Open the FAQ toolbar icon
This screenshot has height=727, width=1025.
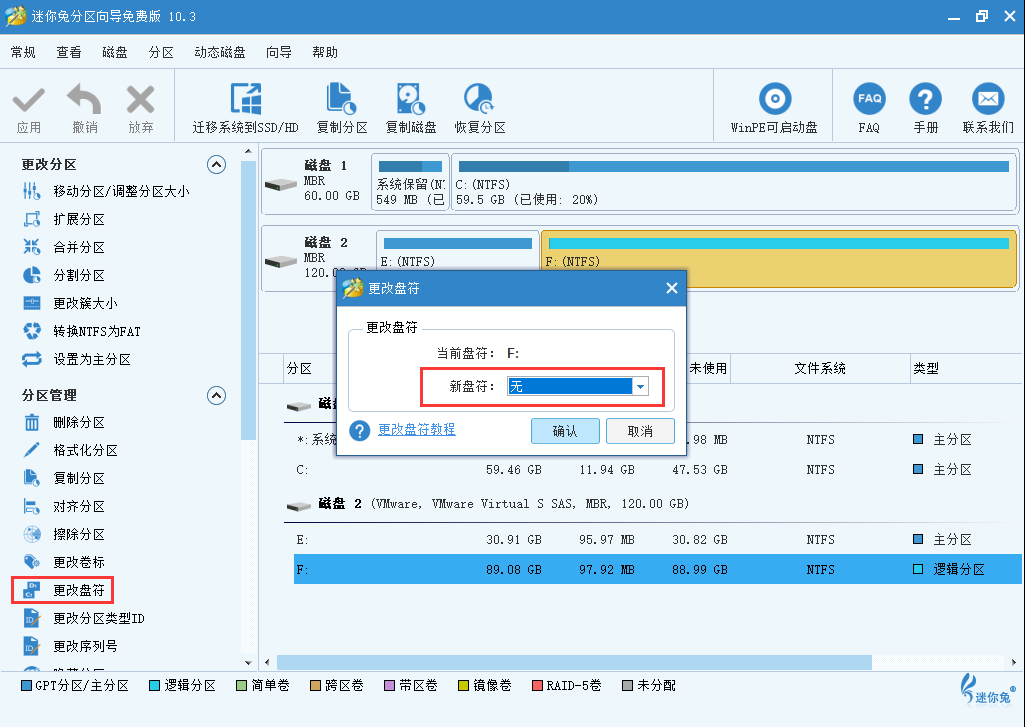(869, 99)
